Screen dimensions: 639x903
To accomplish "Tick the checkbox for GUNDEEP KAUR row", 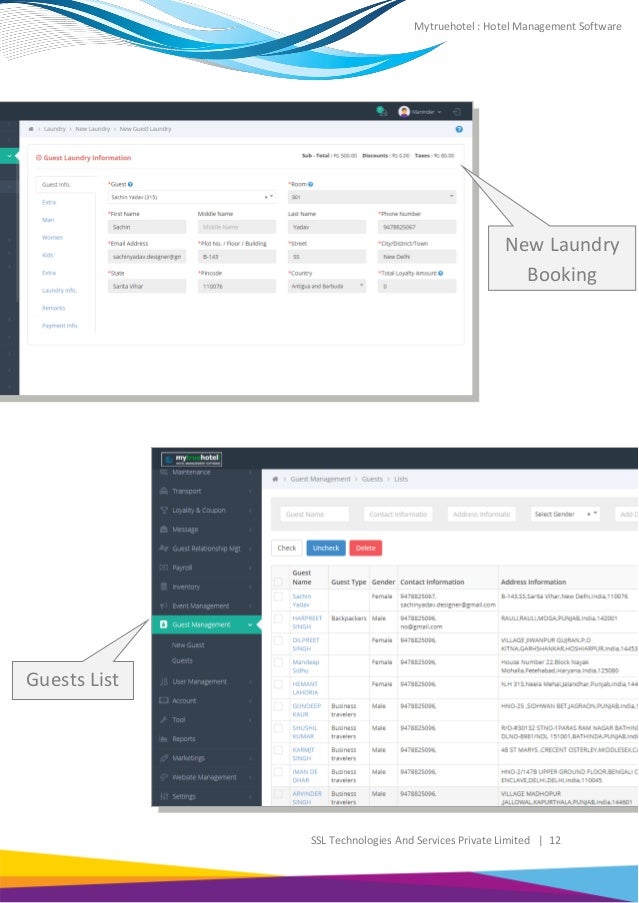I will 278,706.
